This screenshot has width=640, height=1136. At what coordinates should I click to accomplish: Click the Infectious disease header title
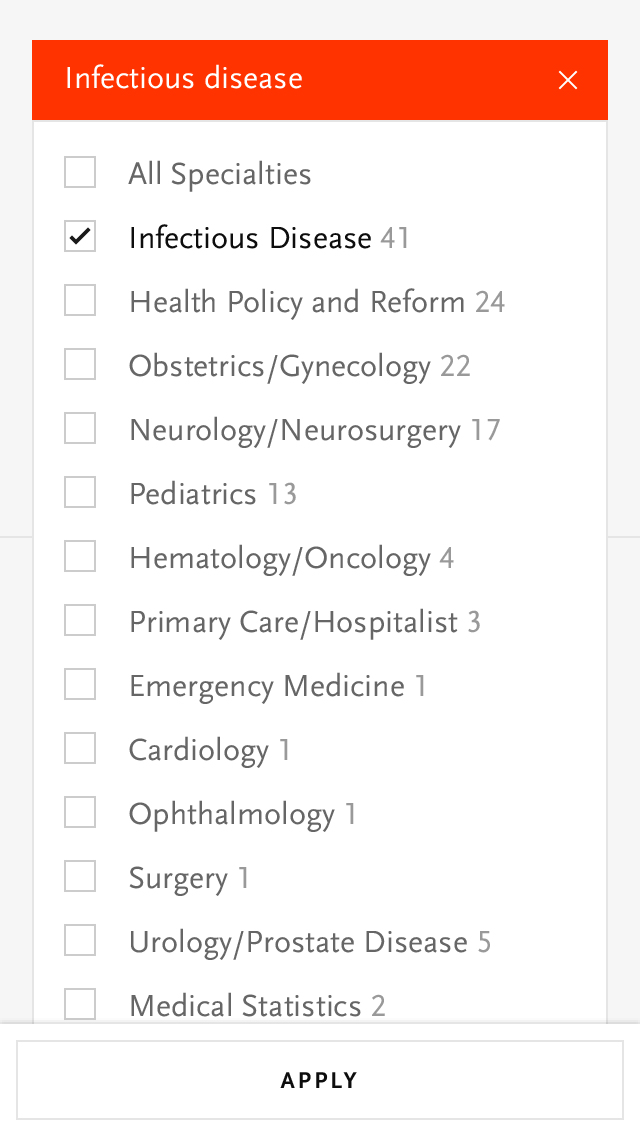tap(184, 79)
